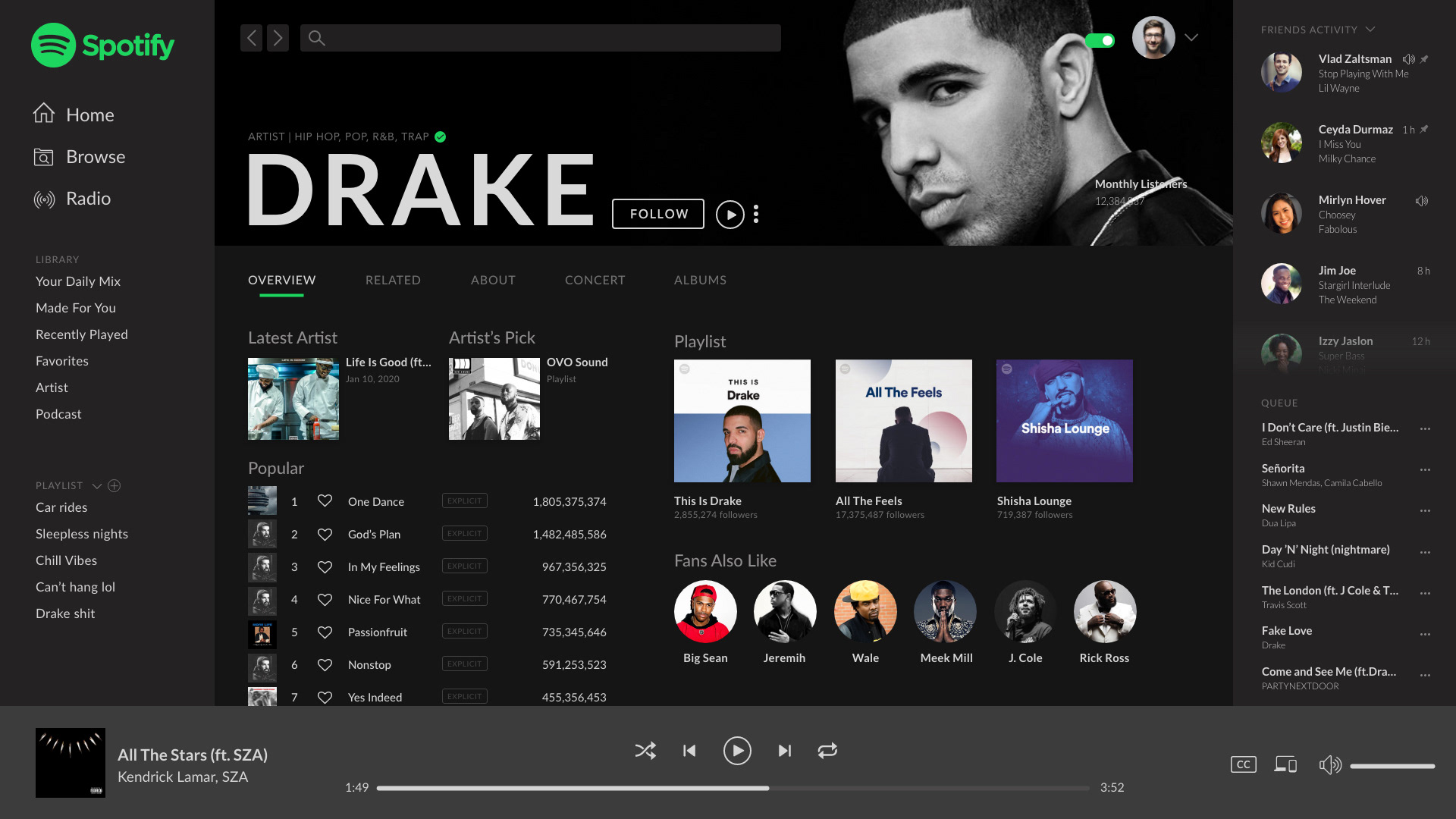The image size is (1456, 819).
Task: Expand the Playlist section chevron in sidebar
Action: click(x=97, y=486)
